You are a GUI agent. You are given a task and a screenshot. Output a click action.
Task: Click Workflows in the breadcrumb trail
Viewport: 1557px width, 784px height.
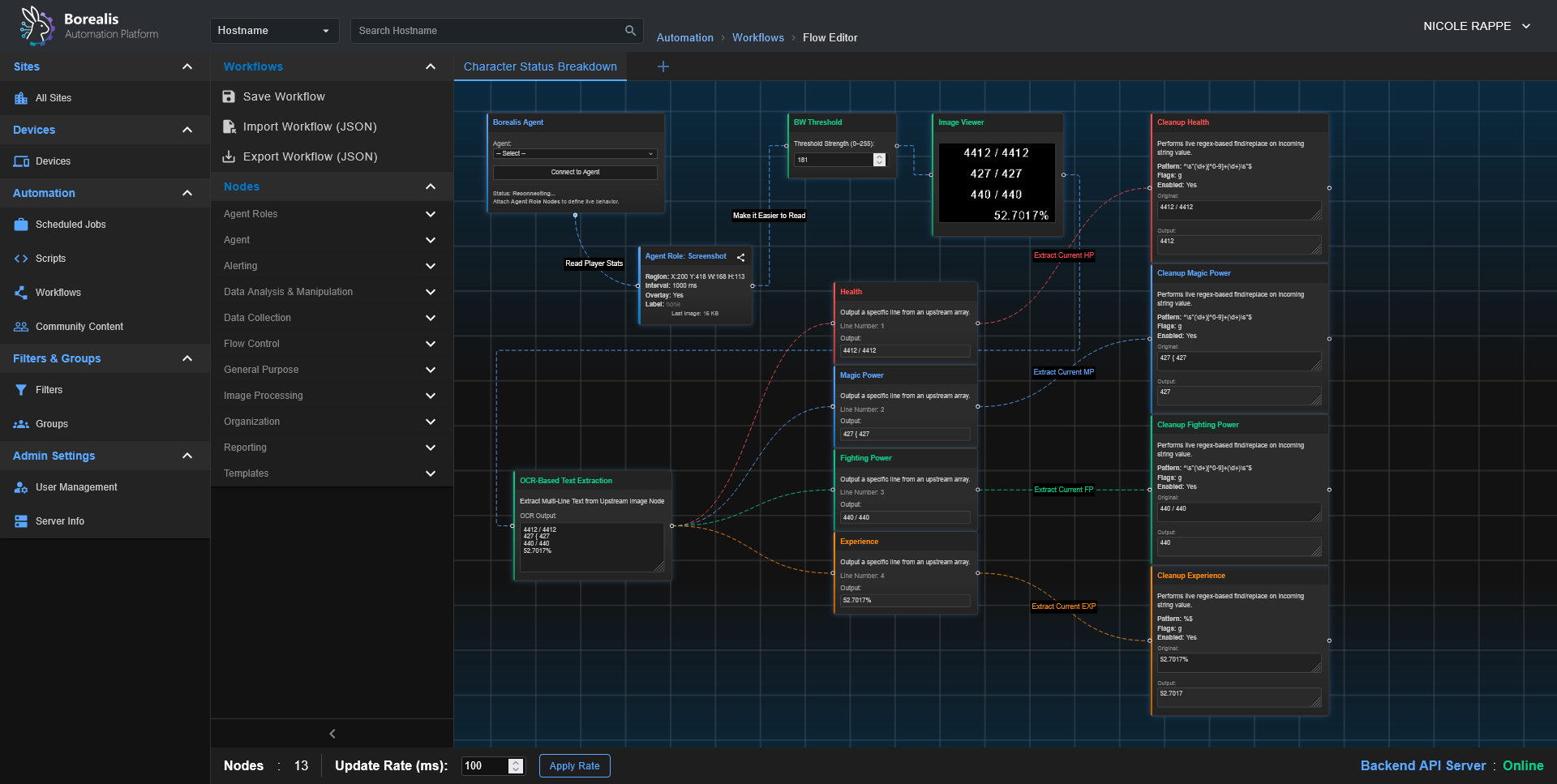(x=757, y=37)
